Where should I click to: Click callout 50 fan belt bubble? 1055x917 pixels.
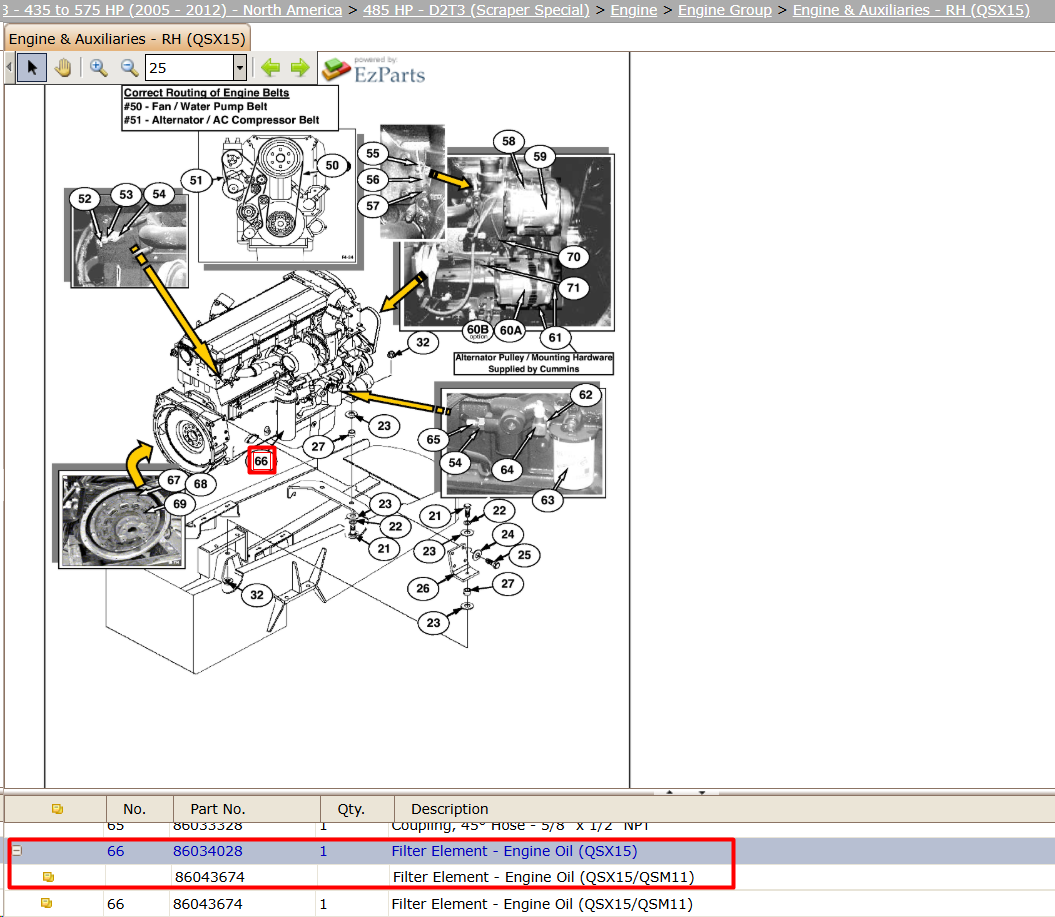[x=332, y=166]
